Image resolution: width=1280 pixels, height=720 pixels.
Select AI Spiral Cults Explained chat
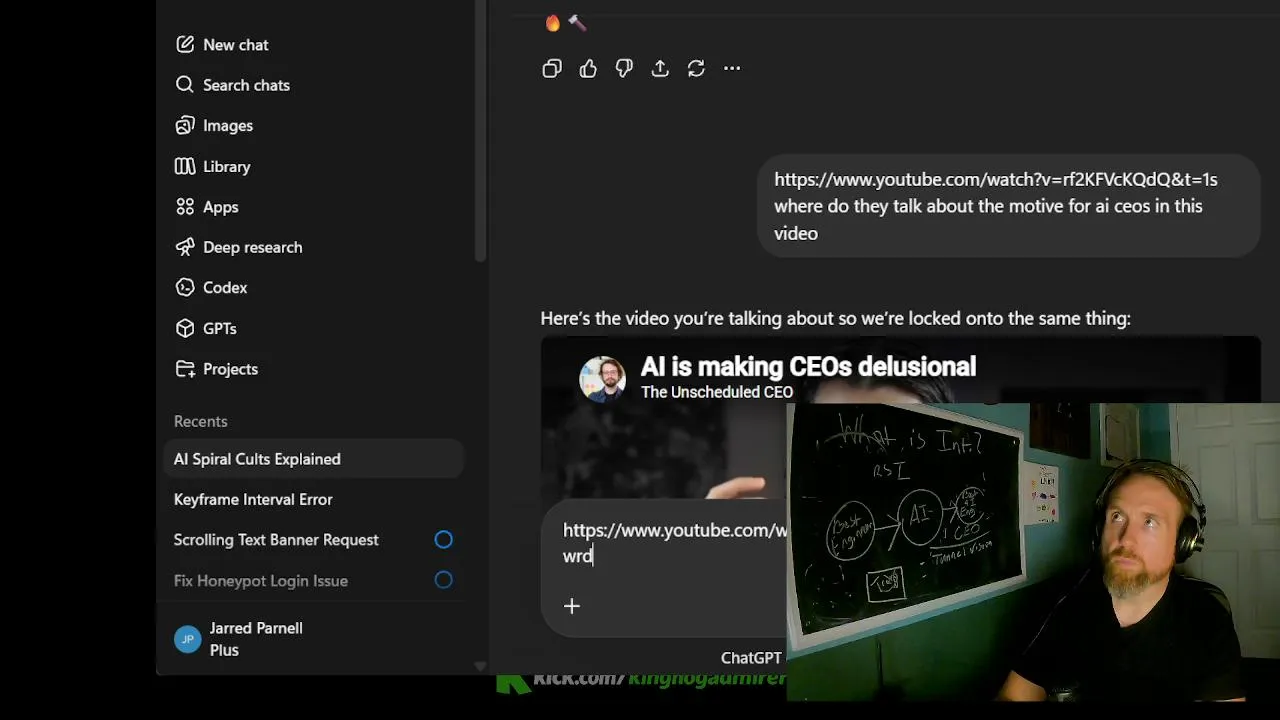(x=314, y=459)
